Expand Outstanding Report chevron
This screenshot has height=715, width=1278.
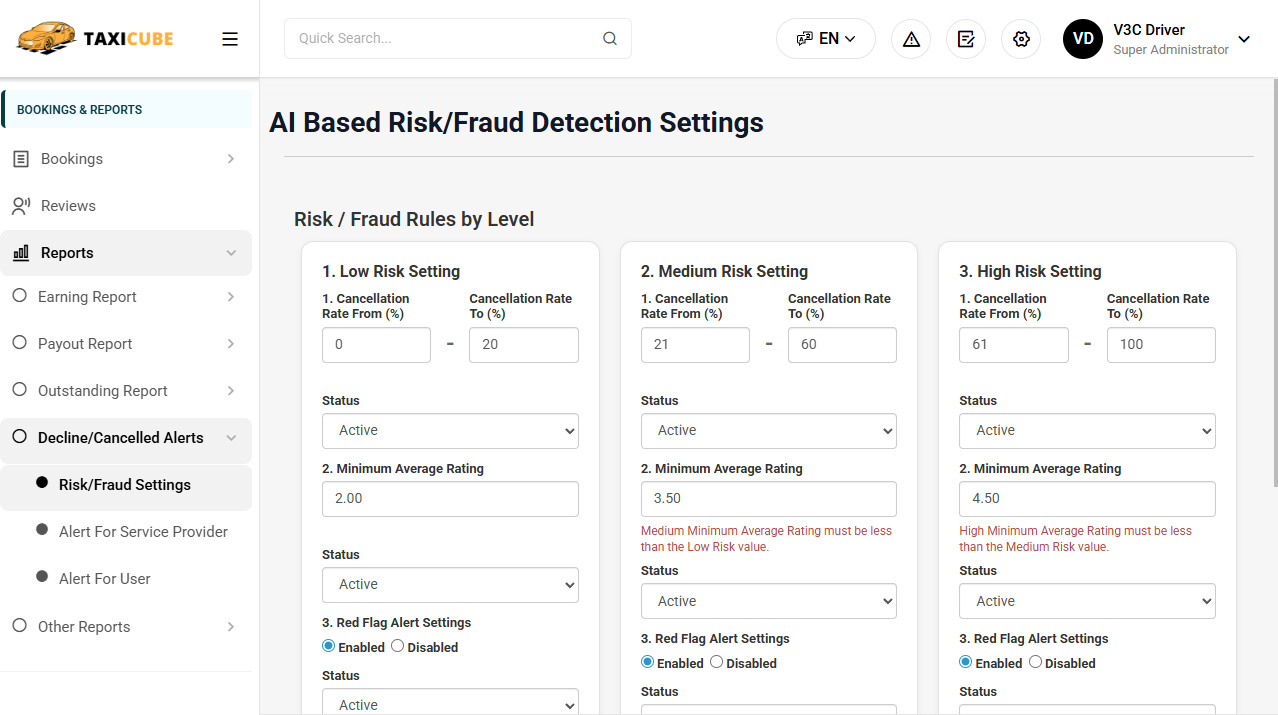(231, 391)
